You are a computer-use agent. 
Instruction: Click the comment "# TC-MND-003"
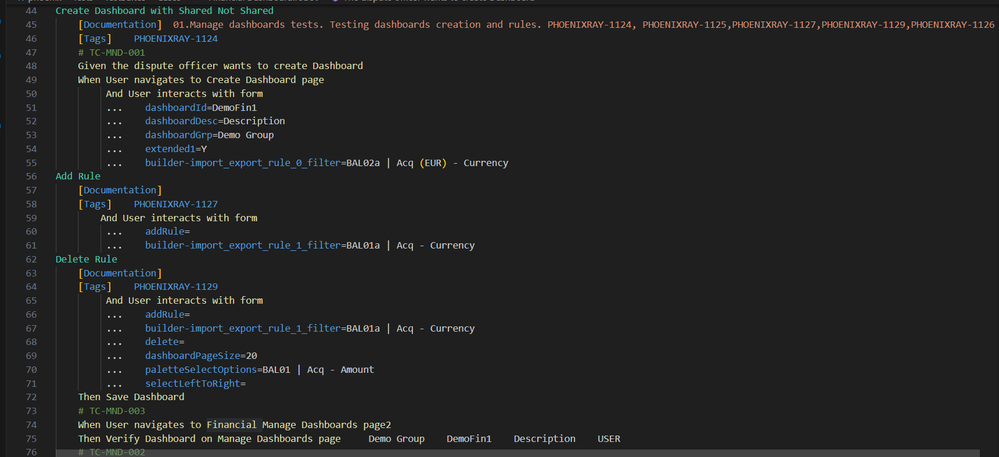pos(111,410)
